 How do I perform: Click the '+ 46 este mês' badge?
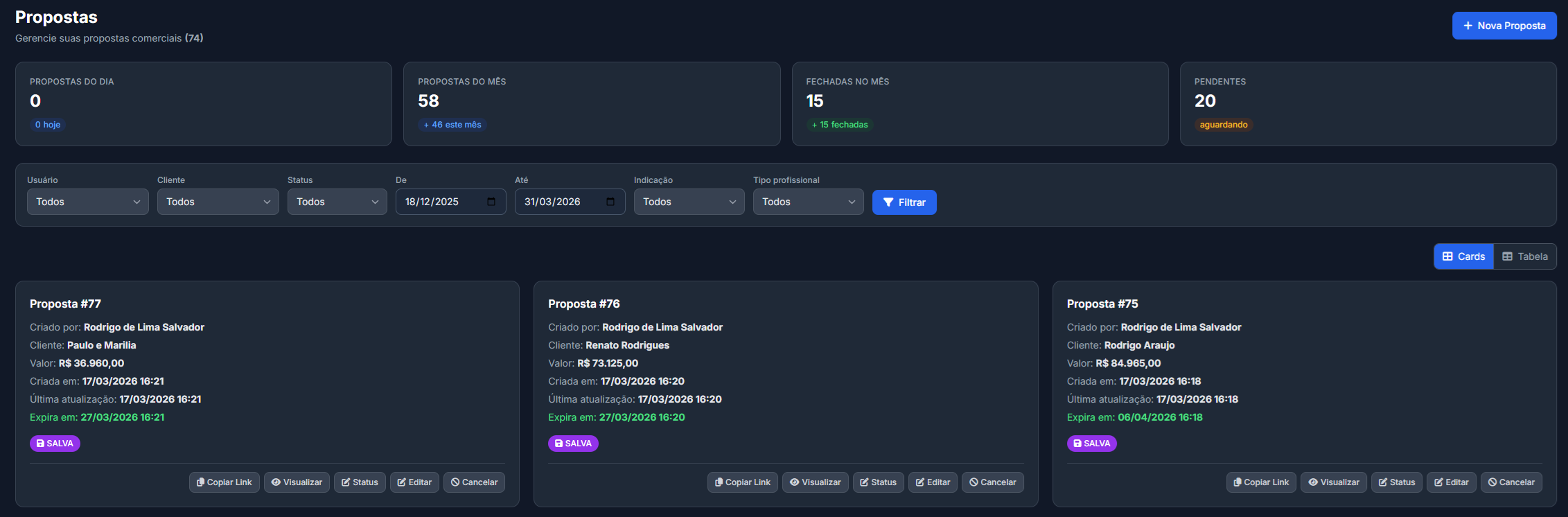point(452,125)
